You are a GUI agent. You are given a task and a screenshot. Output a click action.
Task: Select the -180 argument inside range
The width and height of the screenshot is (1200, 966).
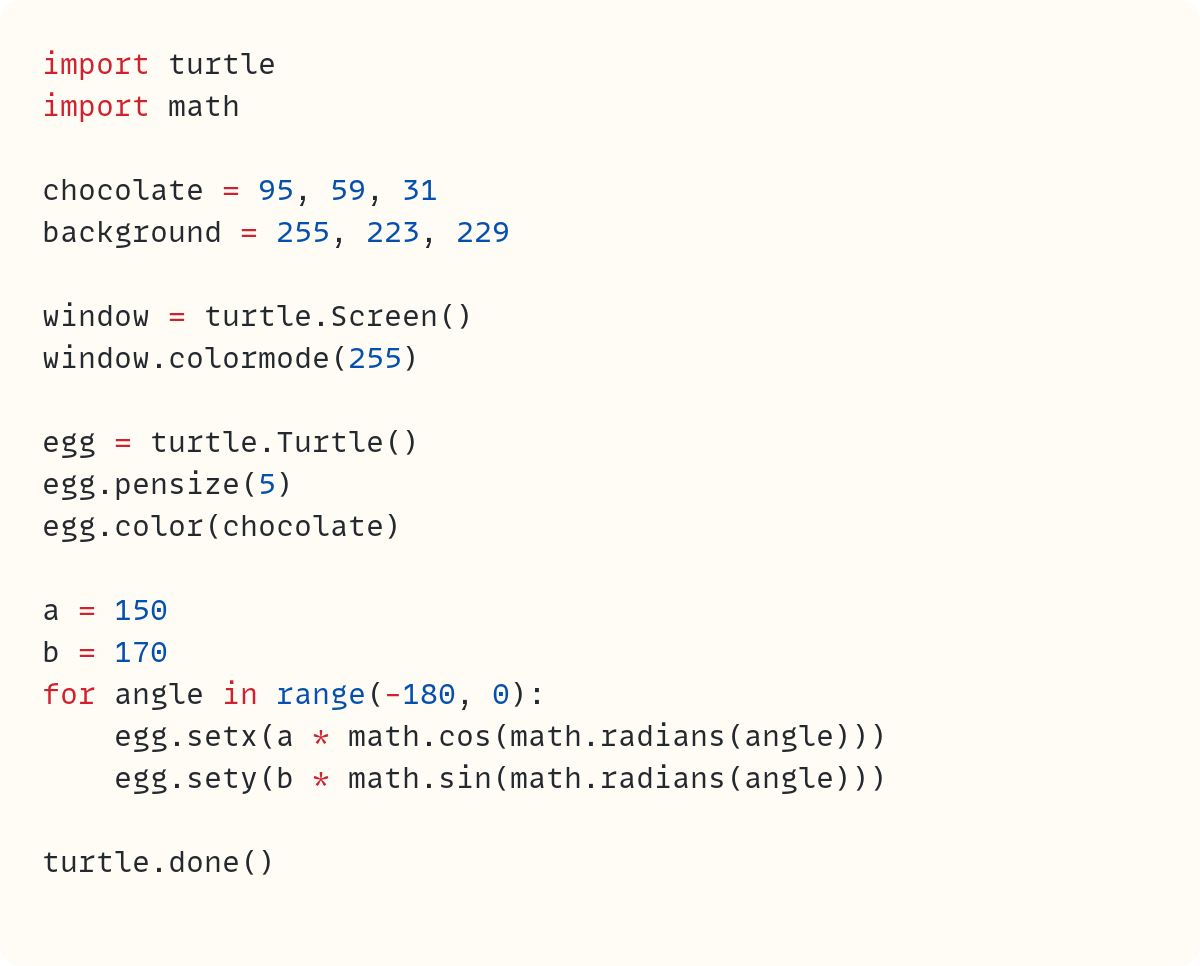pos(418,694)
